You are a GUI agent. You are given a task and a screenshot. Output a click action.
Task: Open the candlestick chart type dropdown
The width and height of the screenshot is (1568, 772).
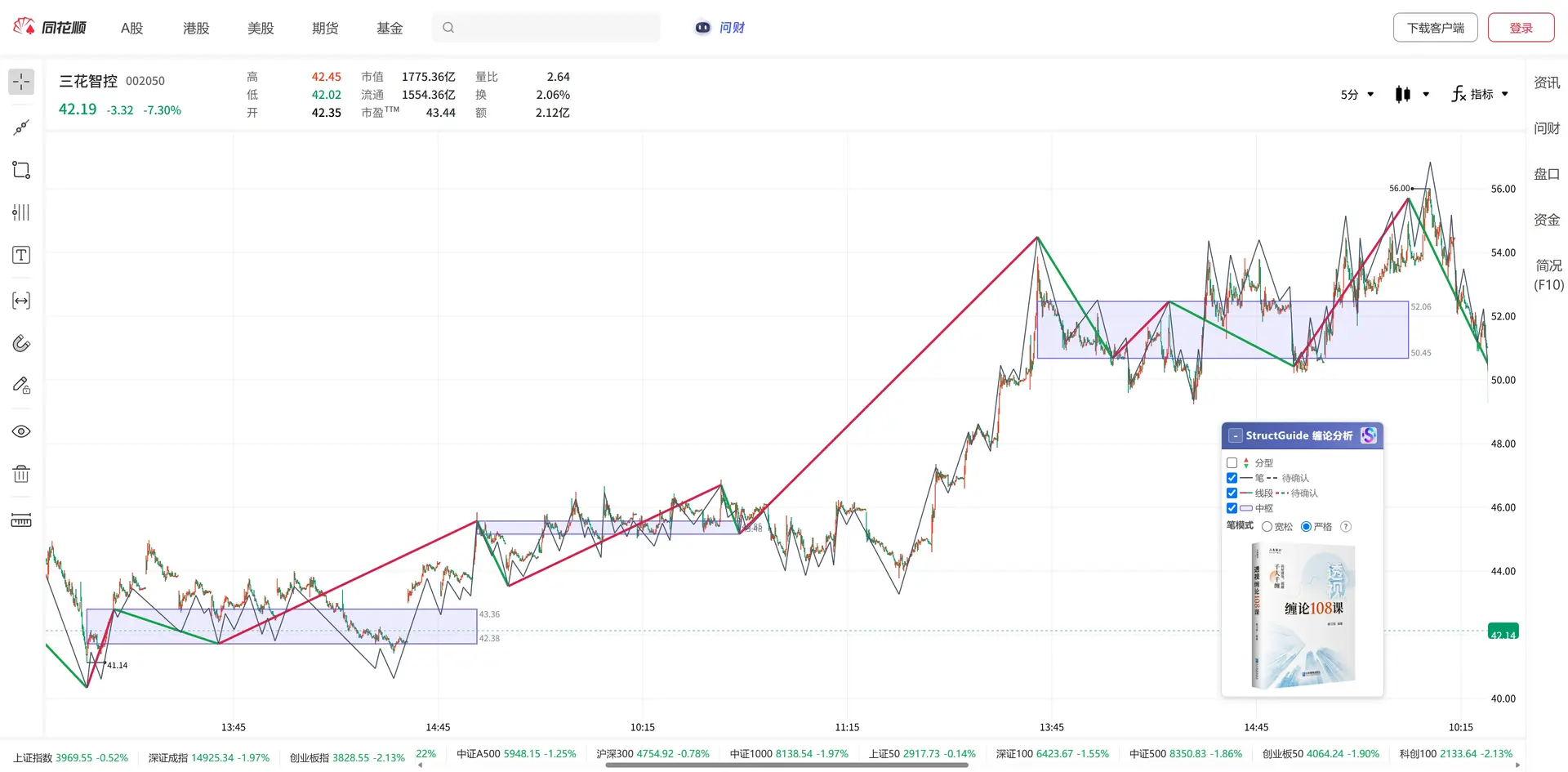tap(1412, 95)
